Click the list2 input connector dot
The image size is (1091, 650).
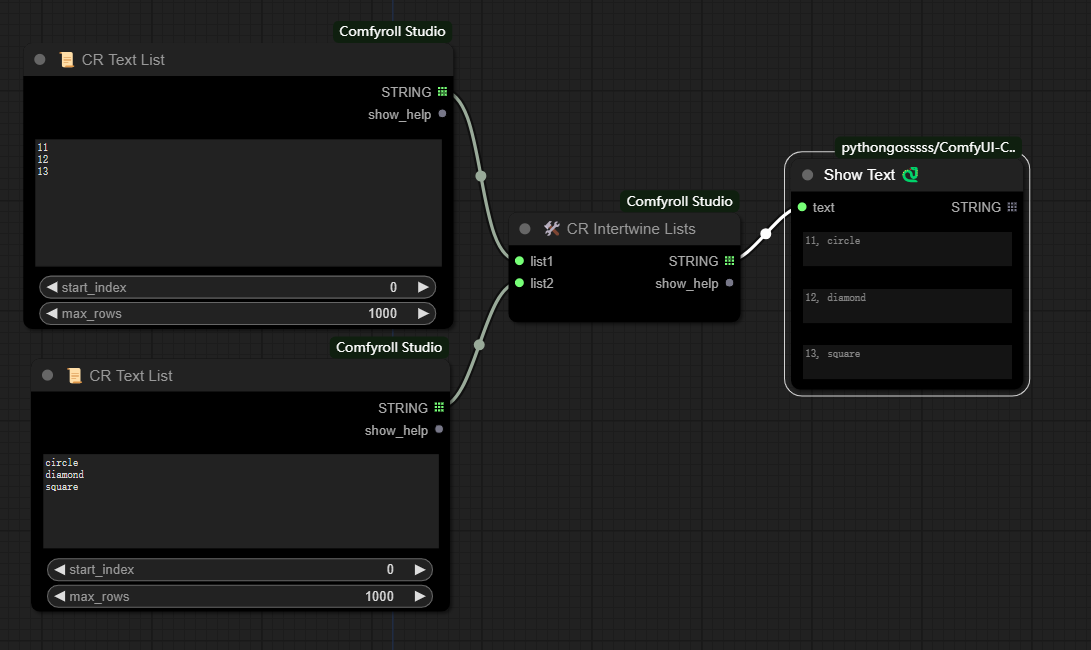(x=519, y=283)
